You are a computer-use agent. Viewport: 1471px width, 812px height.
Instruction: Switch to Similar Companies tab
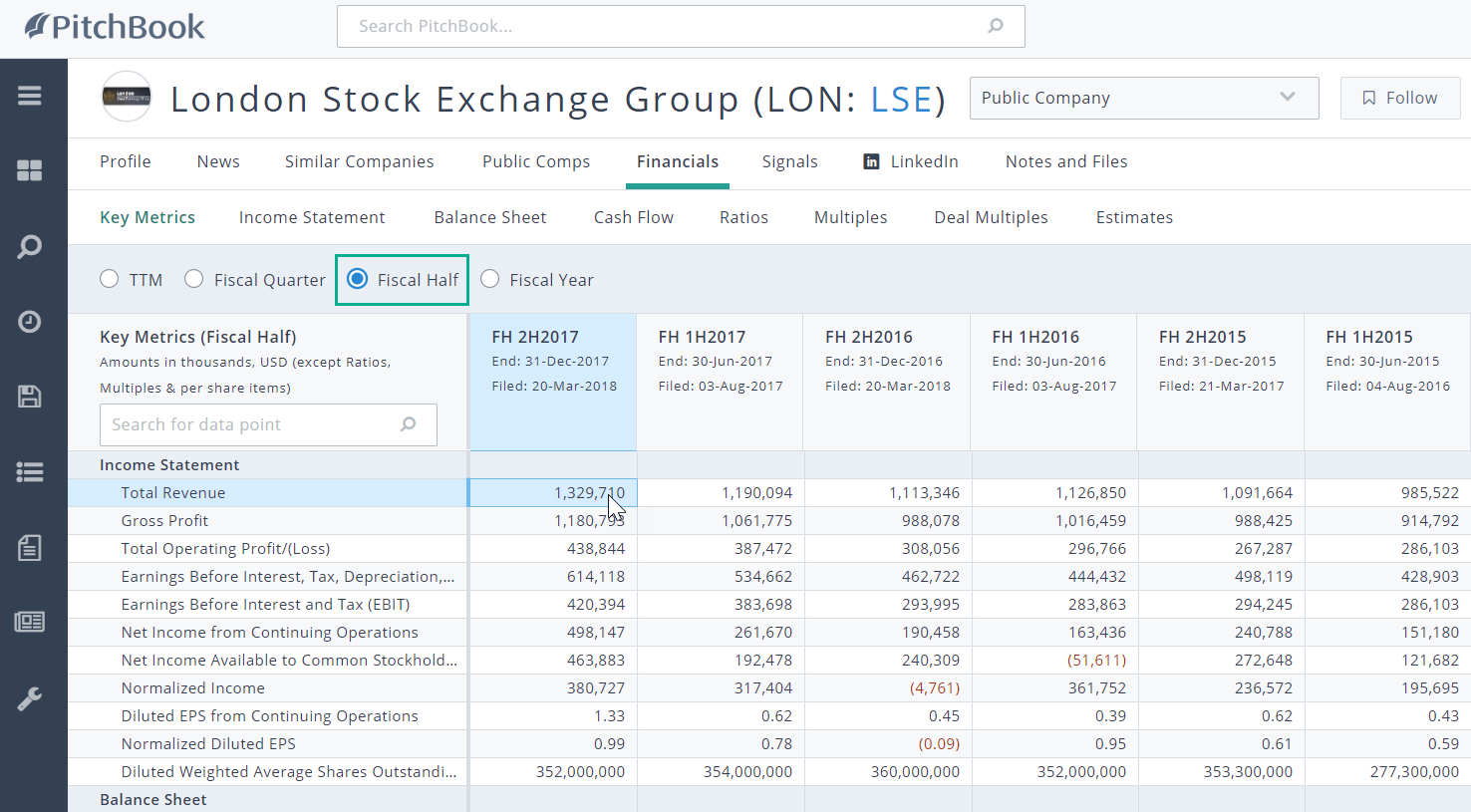coord(359,161)
